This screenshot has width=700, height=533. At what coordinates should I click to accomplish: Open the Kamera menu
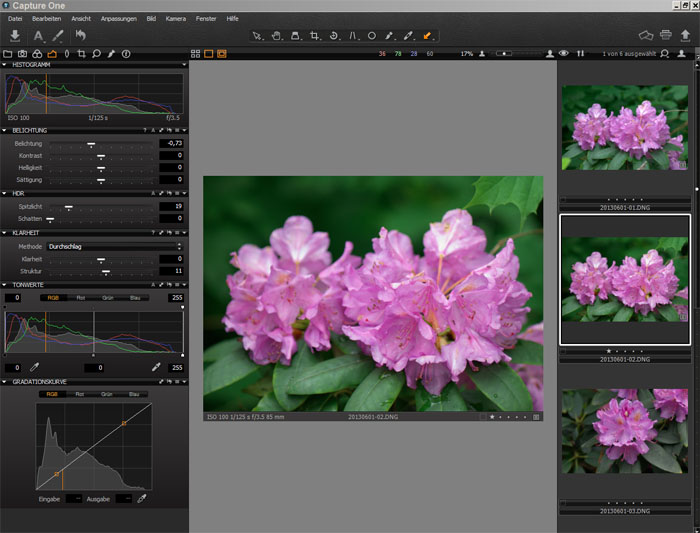pyautogui.click(x=175, y=19)
